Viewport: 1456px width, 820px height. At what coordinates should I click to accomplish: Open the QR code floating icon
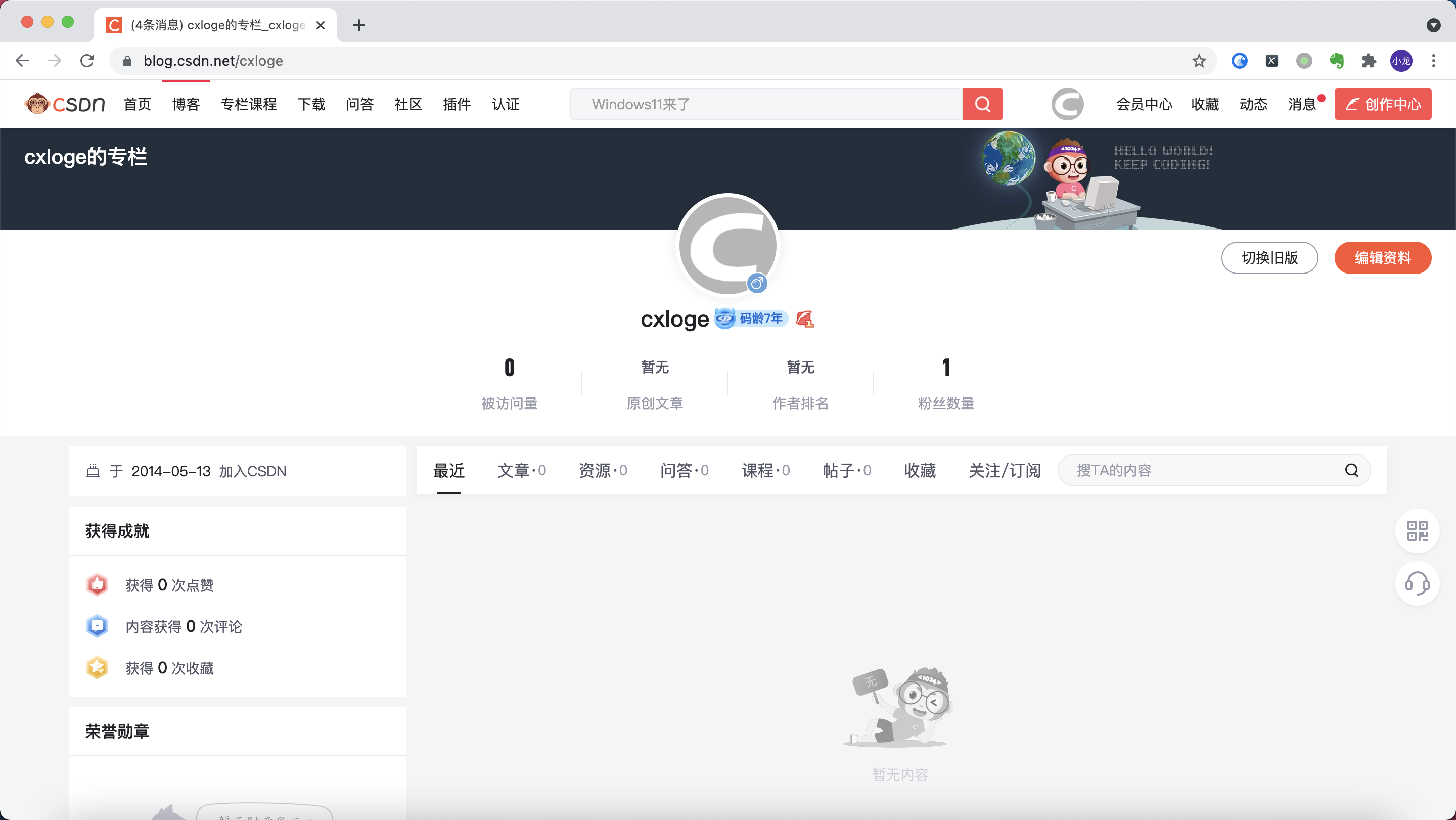[1417, 531]
